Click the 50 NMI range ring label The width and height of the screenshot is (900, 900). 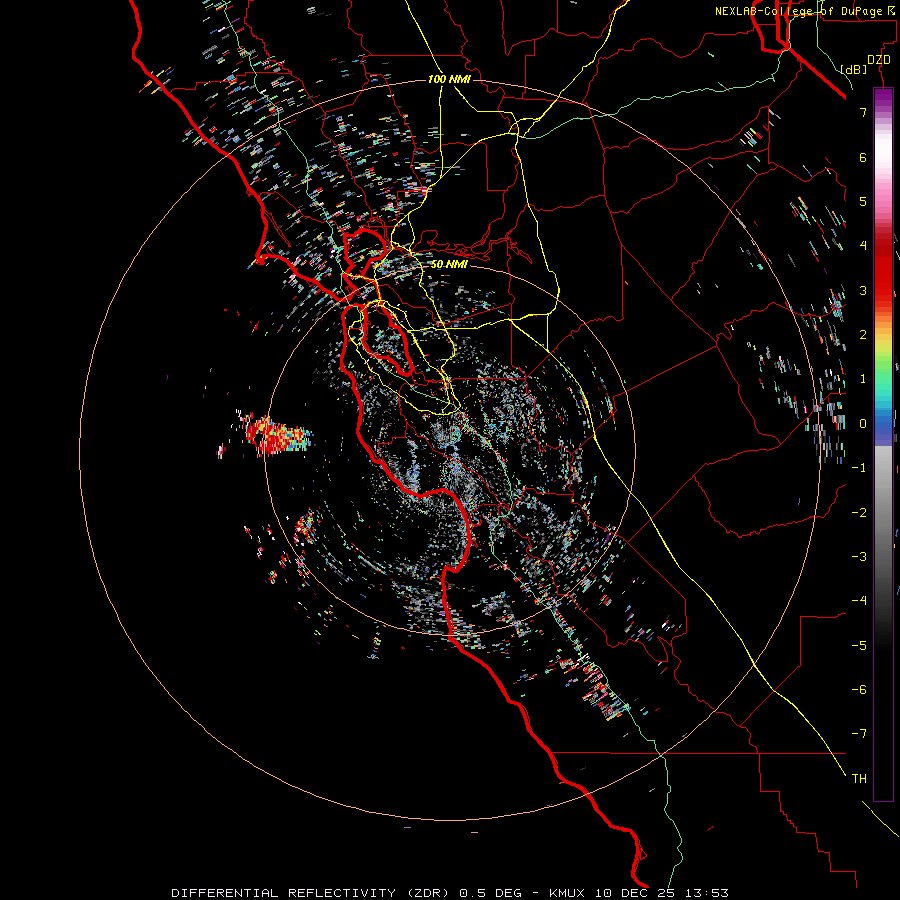[449, 264]
